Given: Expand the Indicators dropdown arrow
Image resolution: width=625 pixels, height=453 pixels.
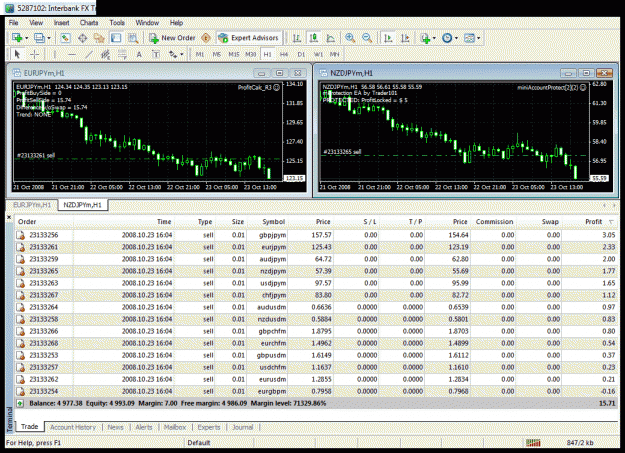Looking at the screenshot, I should [434, 38].
